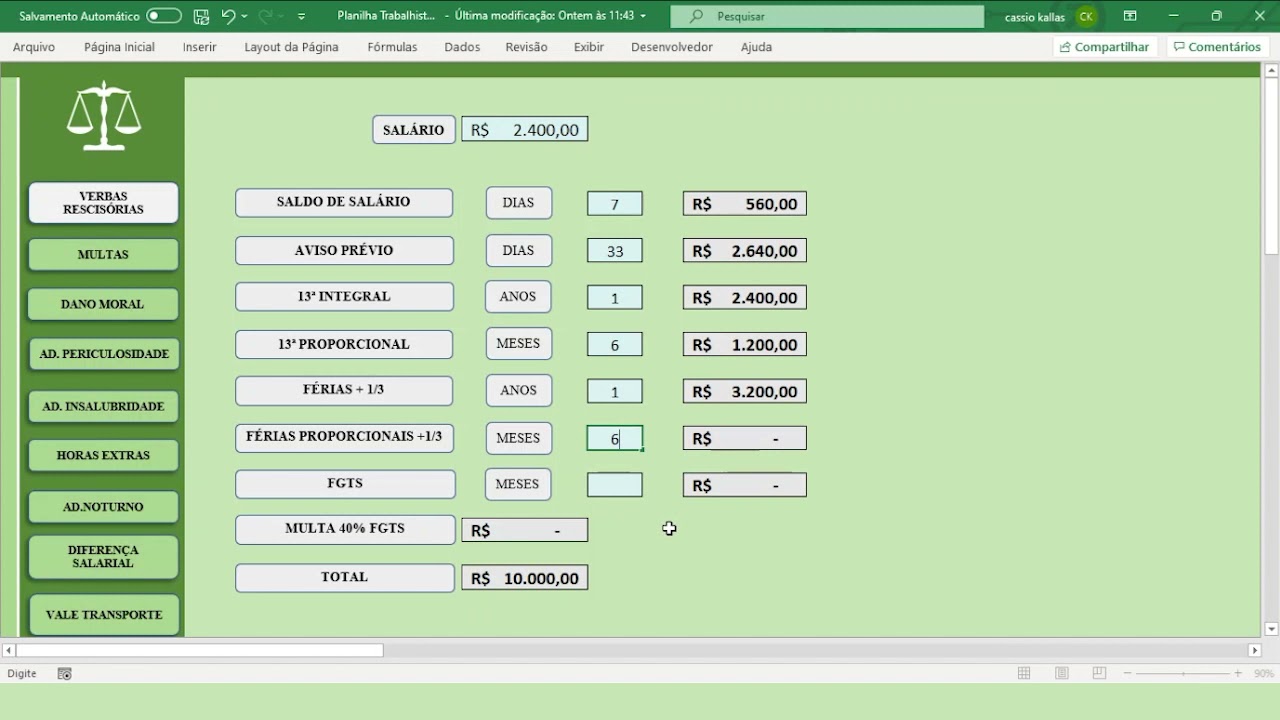Select the salary value R$ 2.400,00 cell
The image size is (1280, 720).
pos(525,130)
